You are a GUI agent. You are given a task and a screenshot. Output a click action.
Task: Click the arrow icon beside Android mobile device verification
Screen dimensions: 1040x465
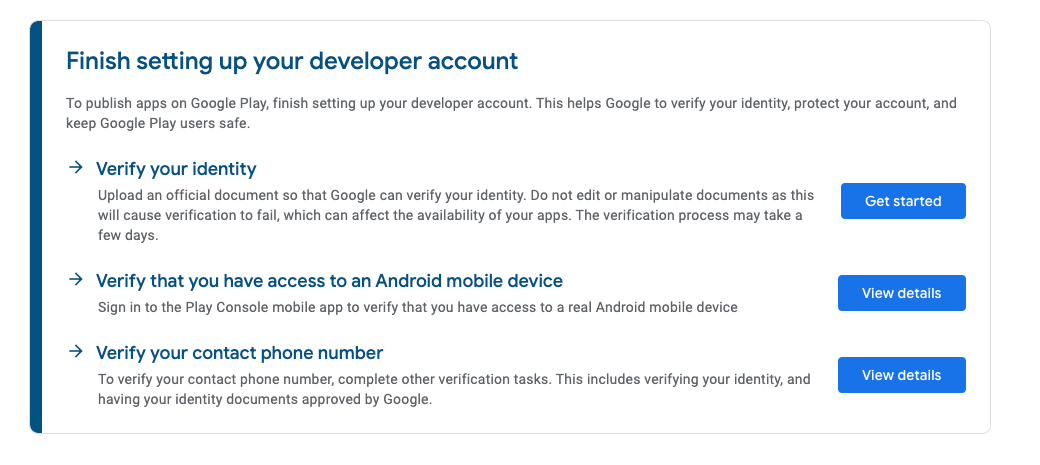76,279
